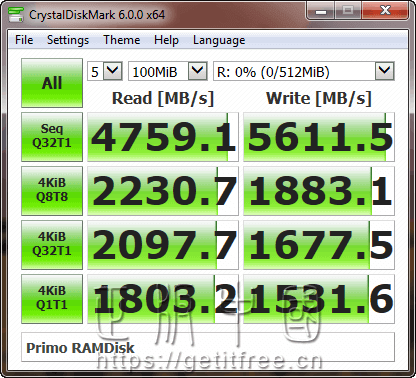Start the 4KiB Q8T8 test

[52, 191]
